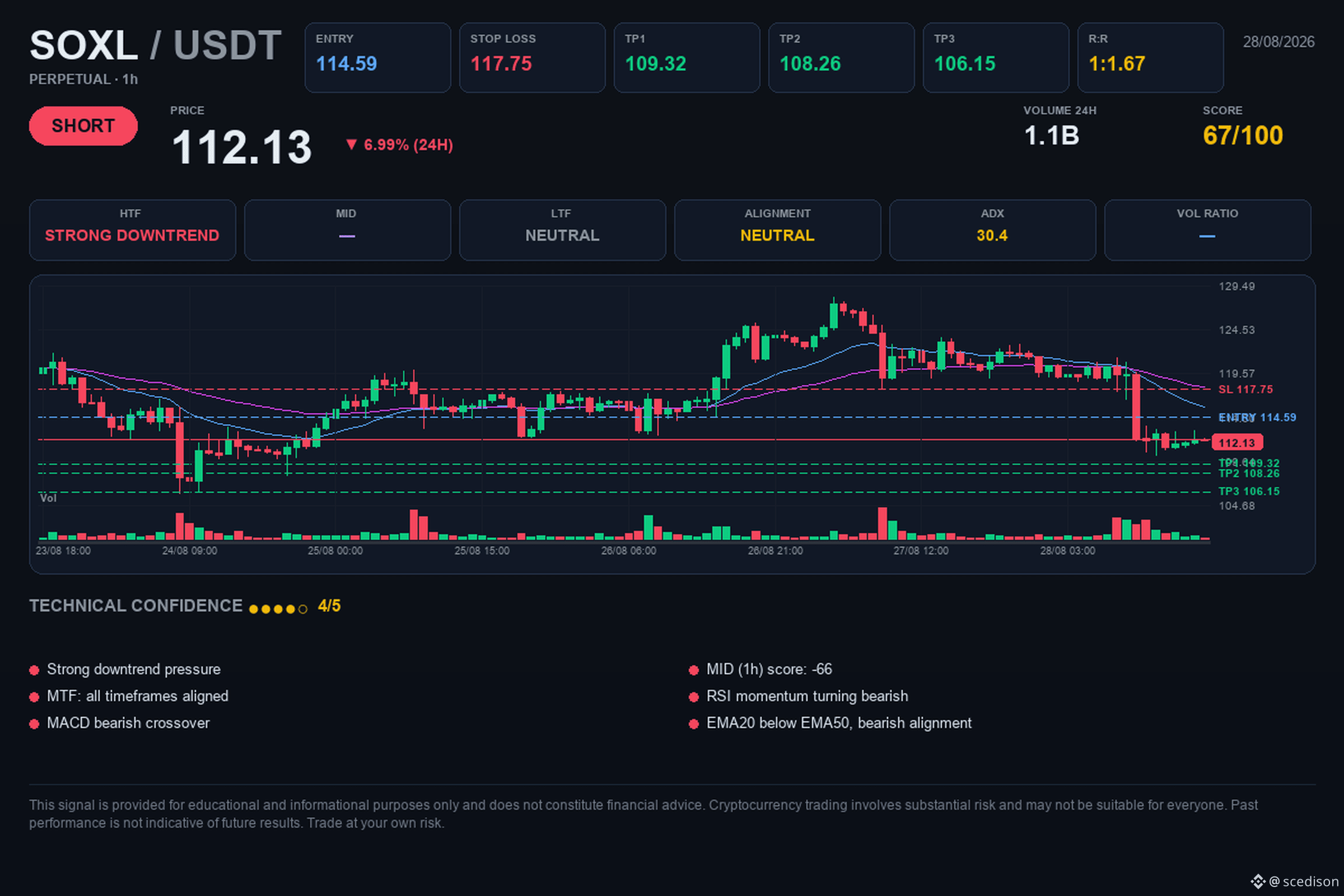
Task: Click the confidence rating dots
Action: tap(278, 609)
